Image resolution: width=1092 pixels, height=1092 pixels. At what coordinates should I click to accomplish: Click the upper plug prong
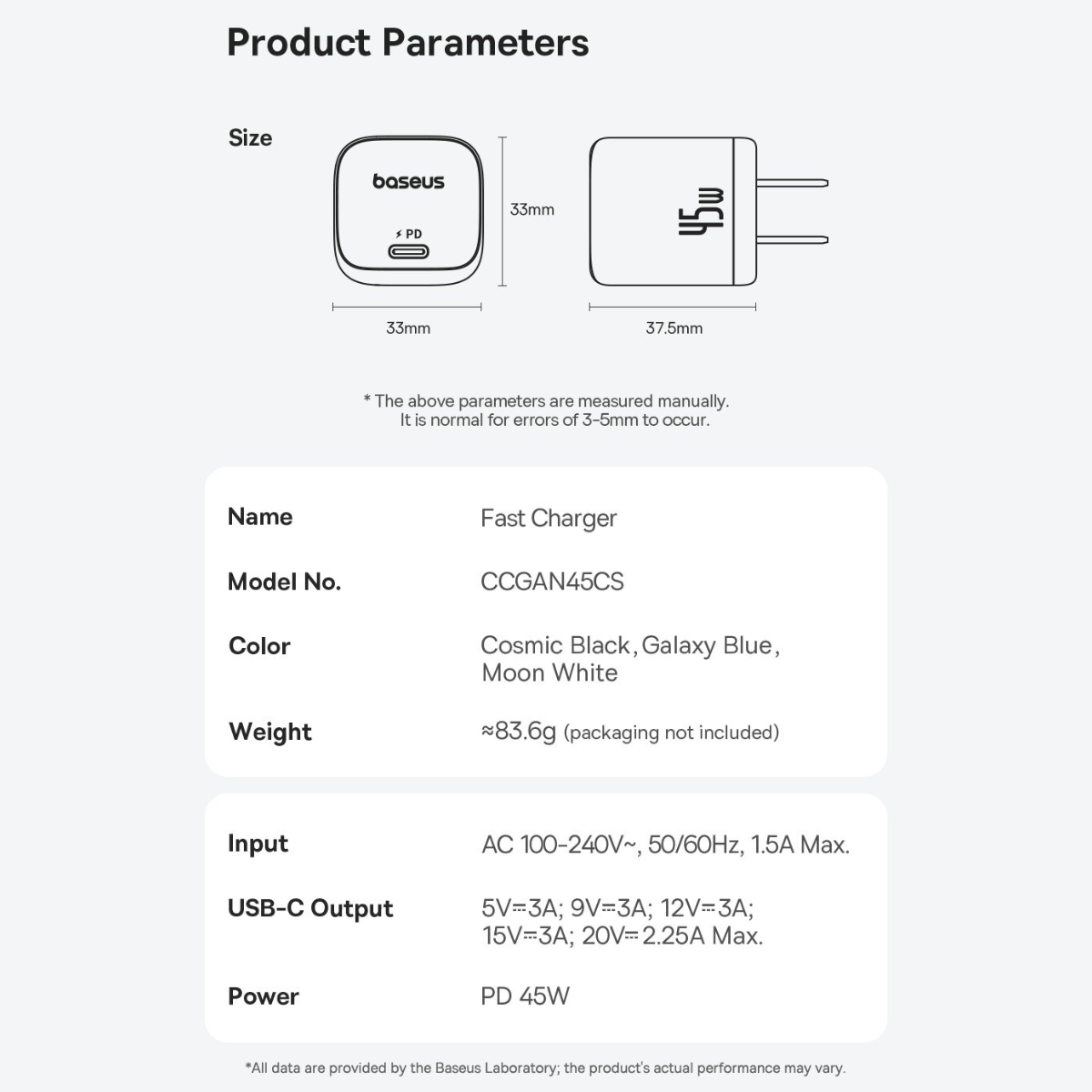tap(792, 183)
